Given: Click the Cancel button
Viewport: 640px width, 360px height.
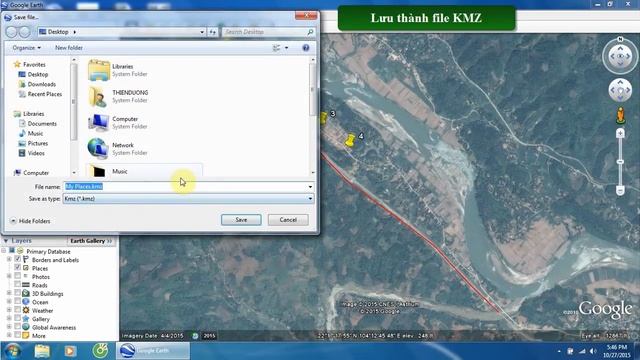Looking at the screenshot, I should (288, 220).
